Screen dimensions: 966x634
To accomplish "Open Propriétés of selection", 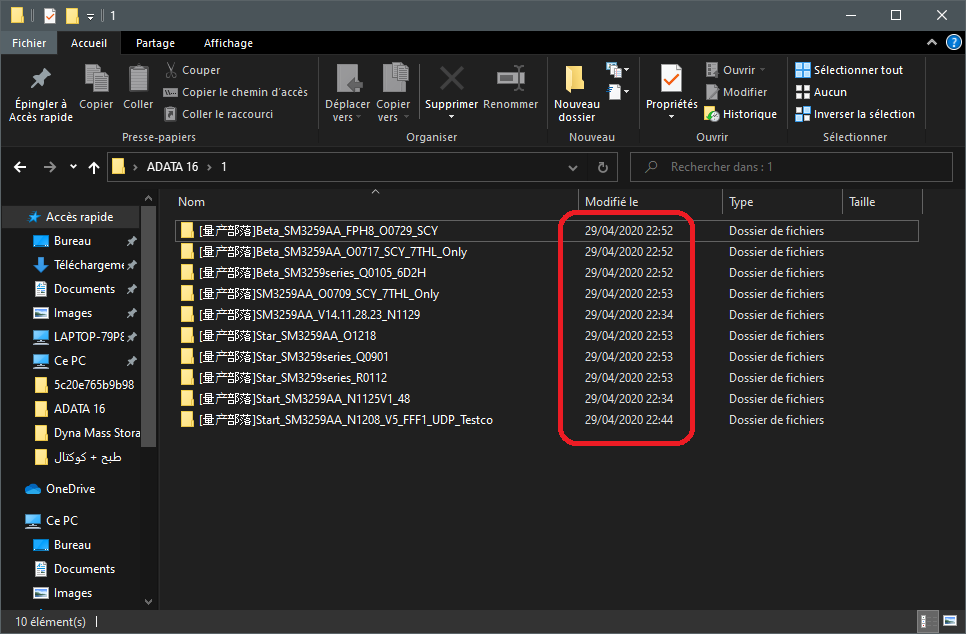I will (672, 92).
